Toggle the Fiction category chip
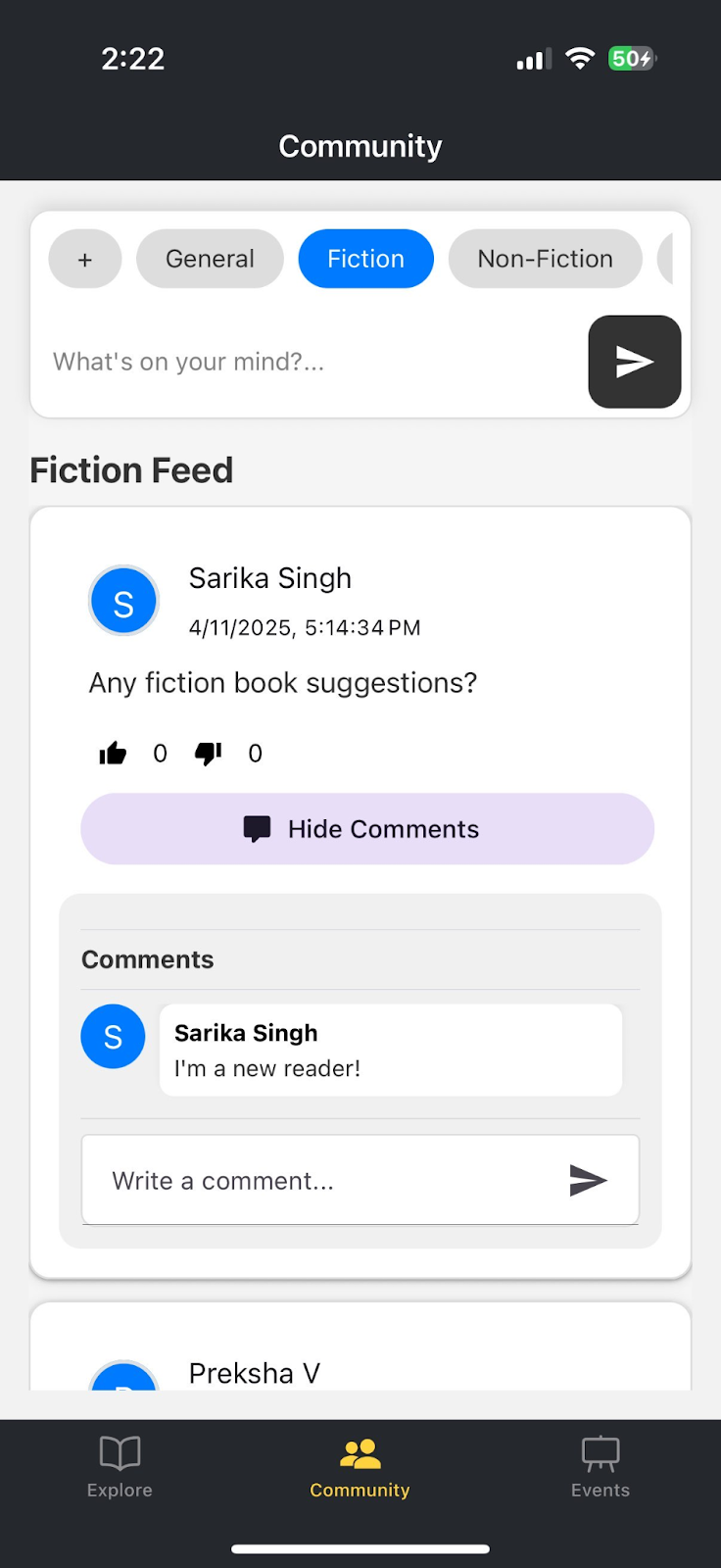 [365, 259]
